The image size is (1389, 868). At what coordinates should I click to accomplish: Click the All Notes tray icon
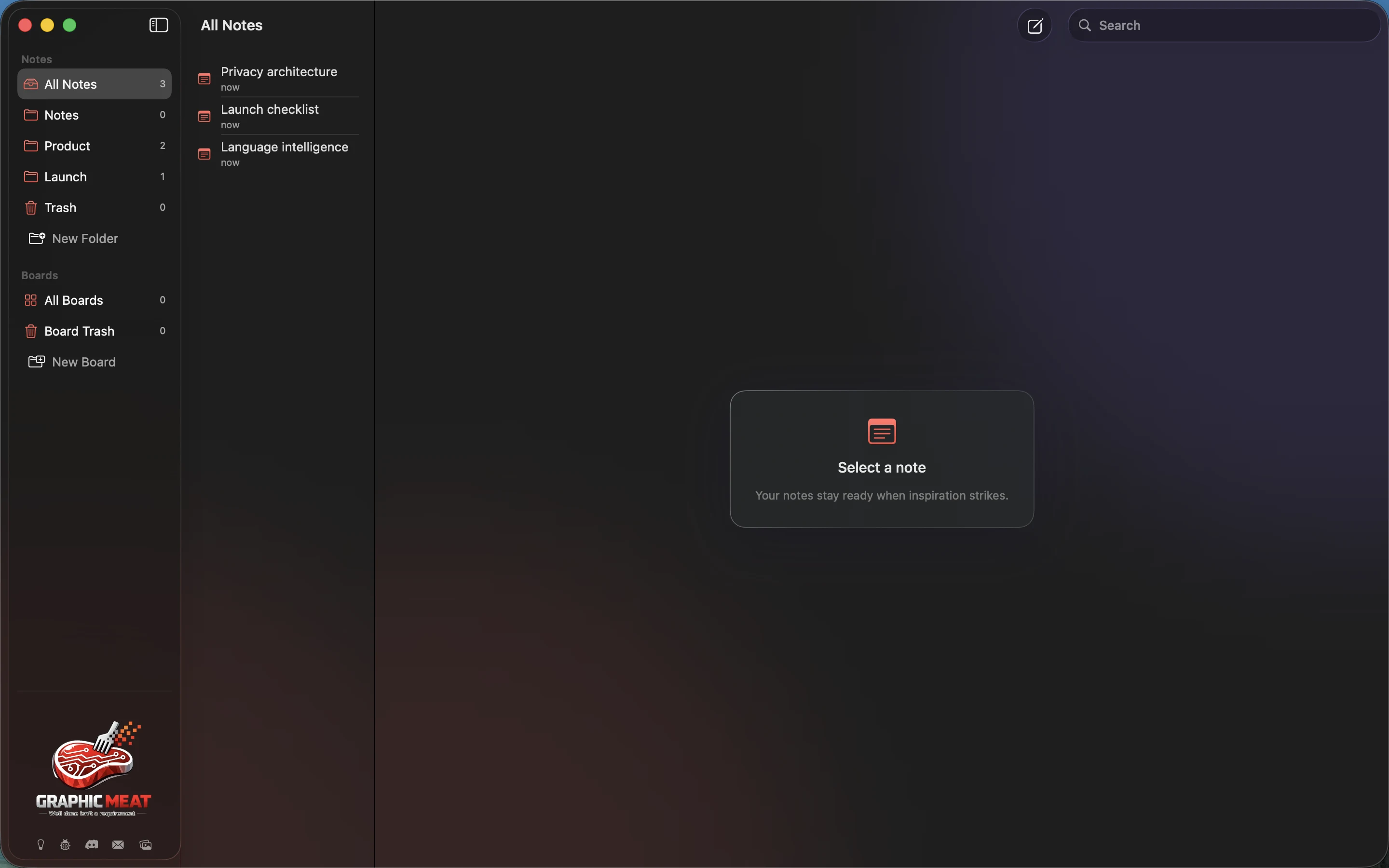[31, 84]
